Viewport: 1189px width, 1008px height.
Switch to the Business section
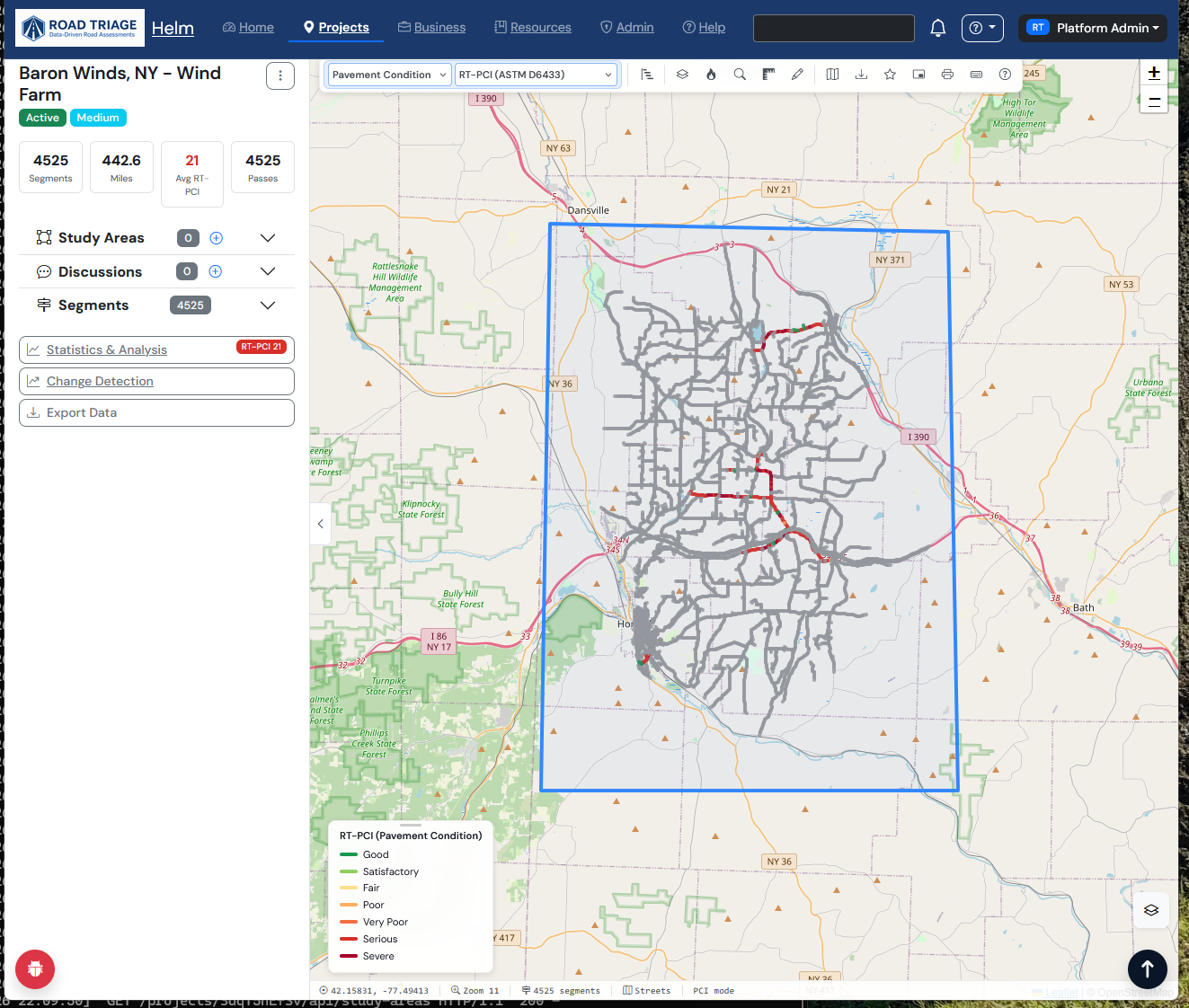[431, 27]
